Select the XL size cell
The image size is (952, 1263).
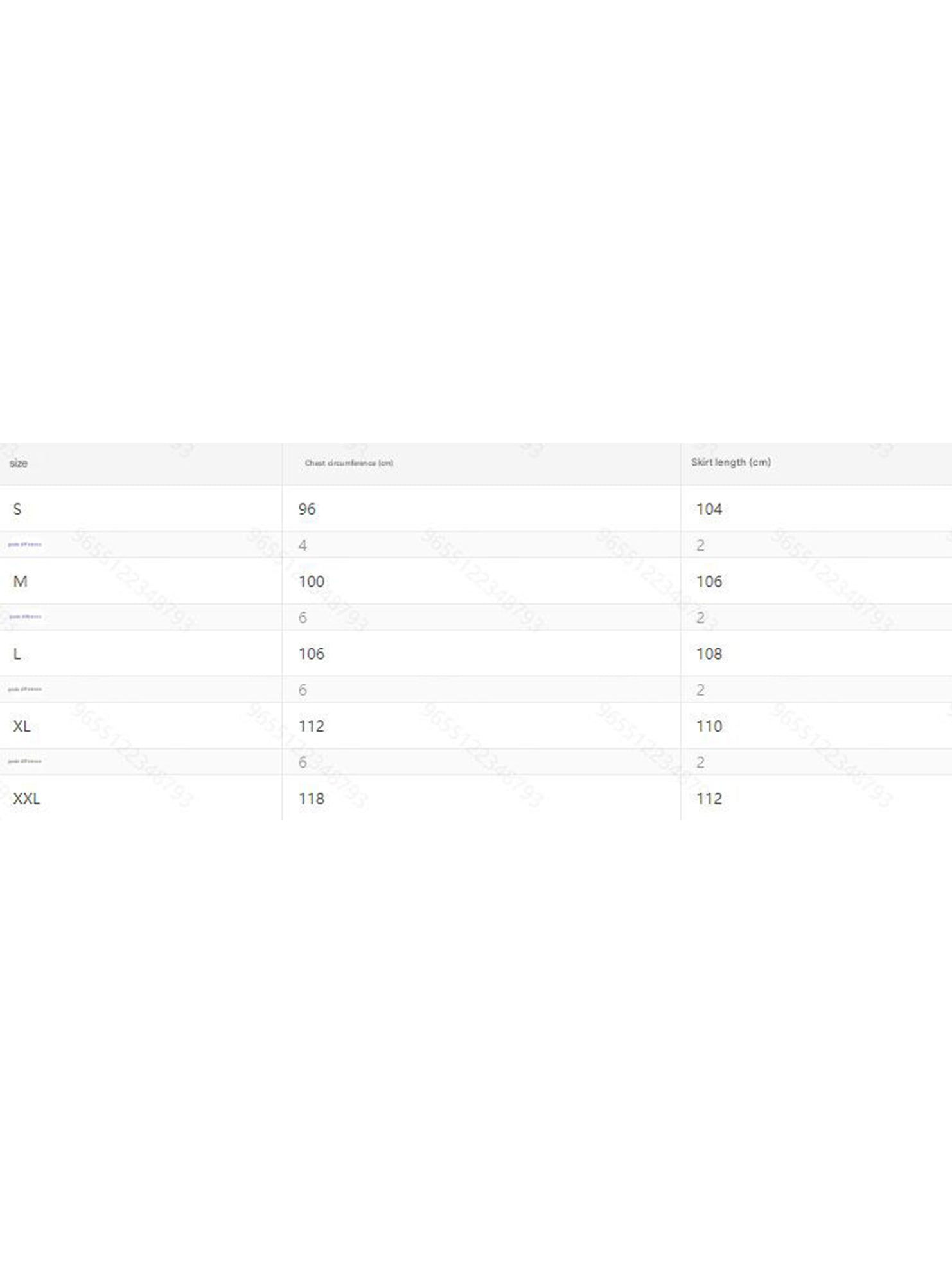(x=22, y=726)
